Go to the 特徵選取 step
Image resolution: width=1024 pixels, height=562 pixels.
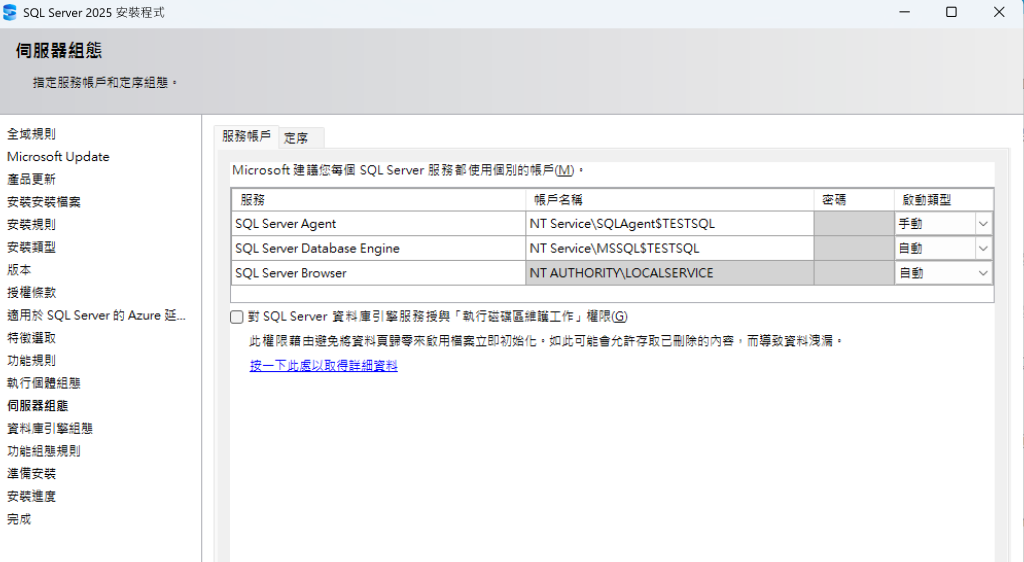(31, 338)
